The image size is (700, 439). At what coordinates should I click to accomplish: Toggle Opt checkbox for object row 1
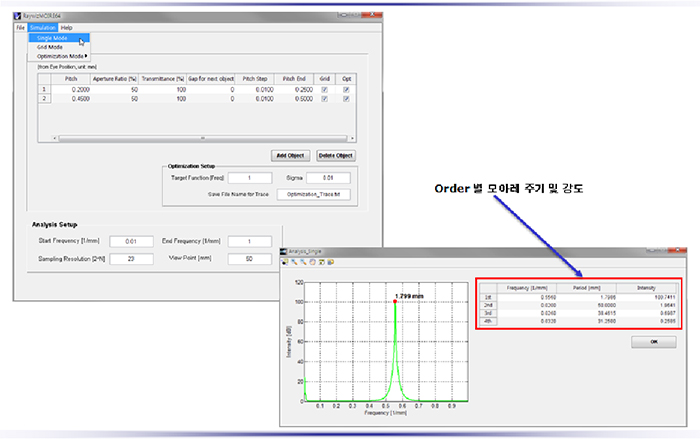(346, 89)
